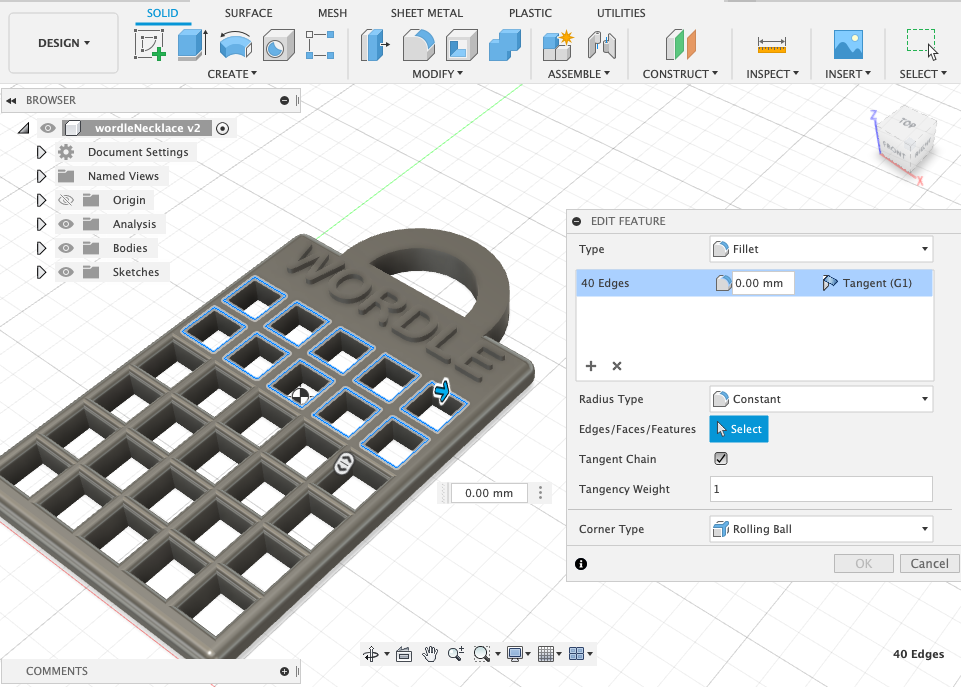The image size is (961, 687).
Task: Switch to the SHEET METAL tab
Action: [x=427, y=13]
